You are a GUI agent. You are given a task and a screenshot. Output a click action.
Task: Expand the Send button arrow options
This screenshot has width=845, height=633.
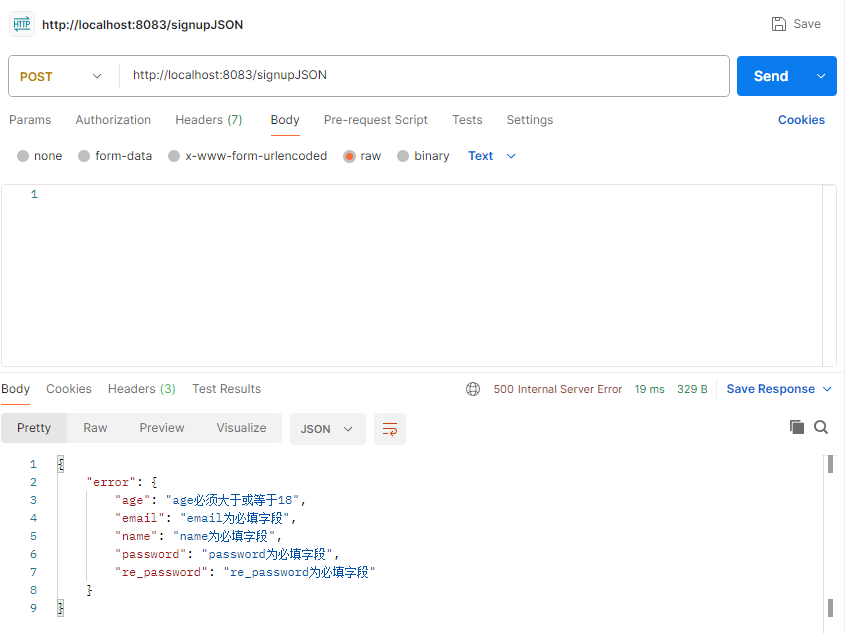click(x=821, y=76)
